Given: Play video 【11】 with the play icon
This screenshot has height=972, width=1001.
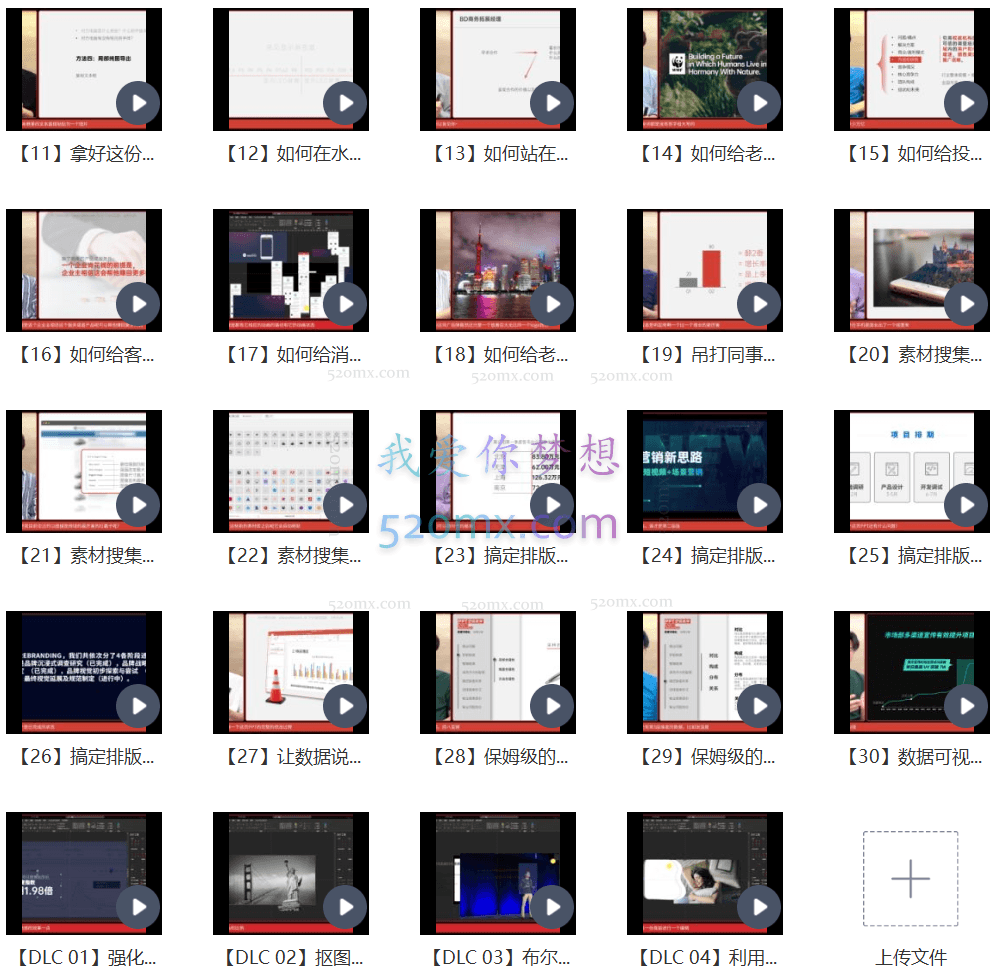Looking at the screenshot, I should [138, 103].
